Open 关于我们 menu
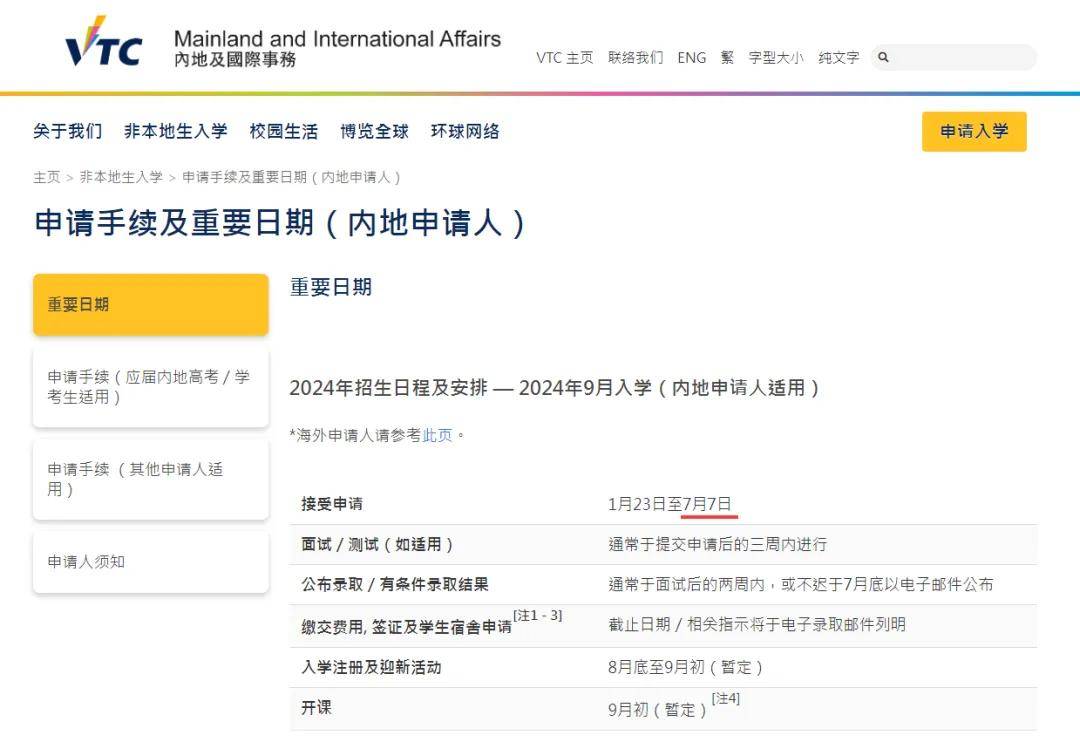The width and height of the screenshot is (1080, 742). pyautogui.click(x=66, y=131)
